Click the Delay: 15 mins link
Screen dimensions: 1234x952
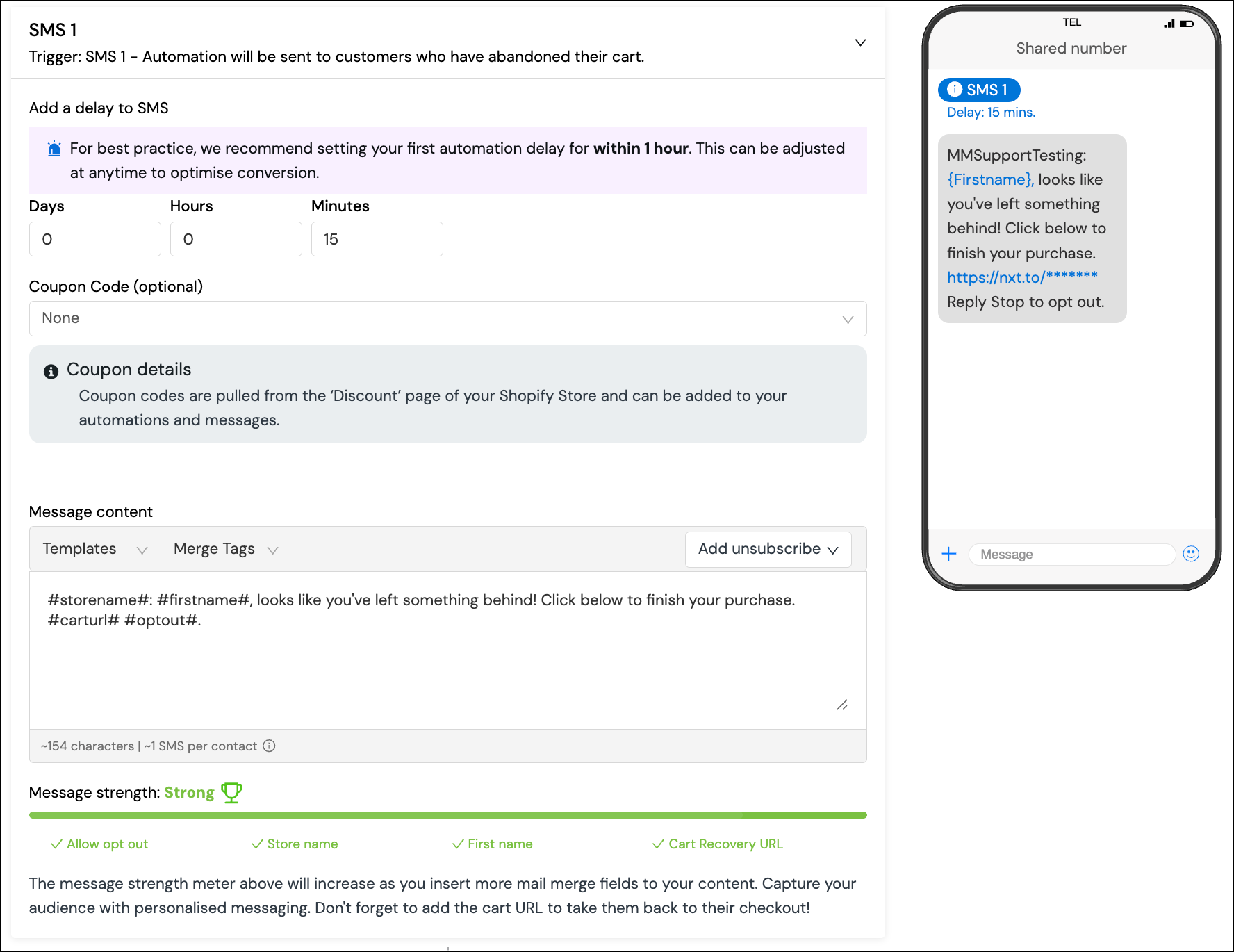point(989,112)
